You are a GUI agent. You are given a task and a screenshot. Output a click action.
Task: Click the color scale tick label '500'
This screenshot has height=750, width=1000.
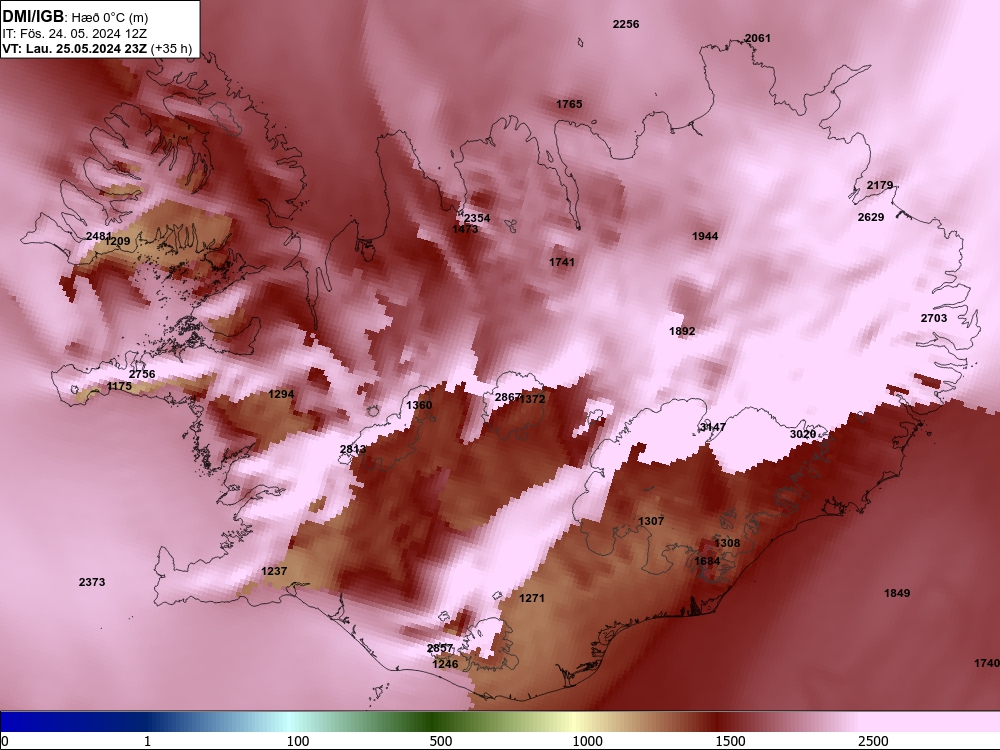pyautogui.click(x=441, y=741)
